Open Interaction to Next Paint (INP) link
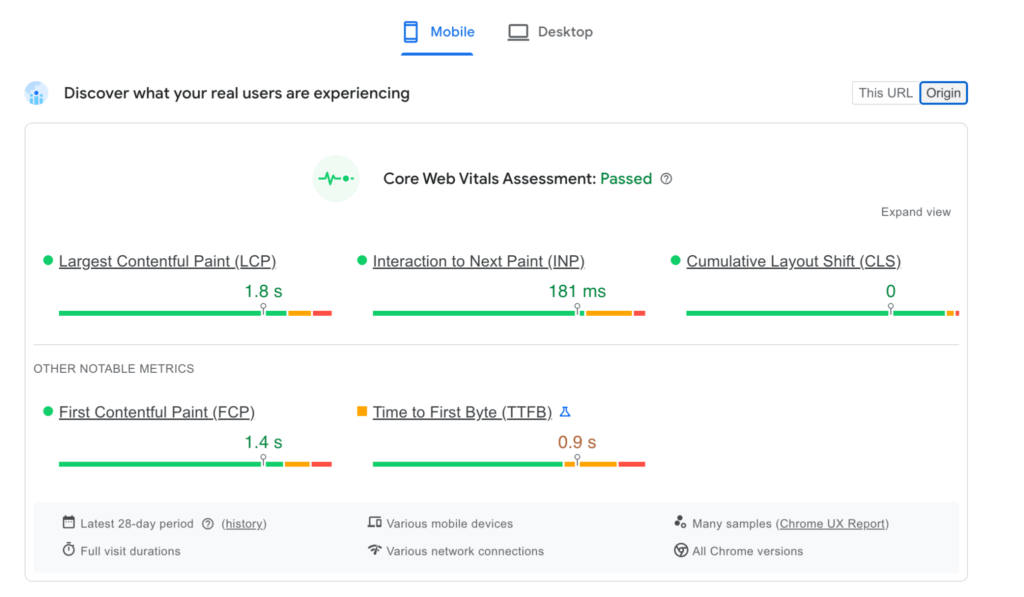Viewport: 1024px width, 597px height. coord(479,261)
